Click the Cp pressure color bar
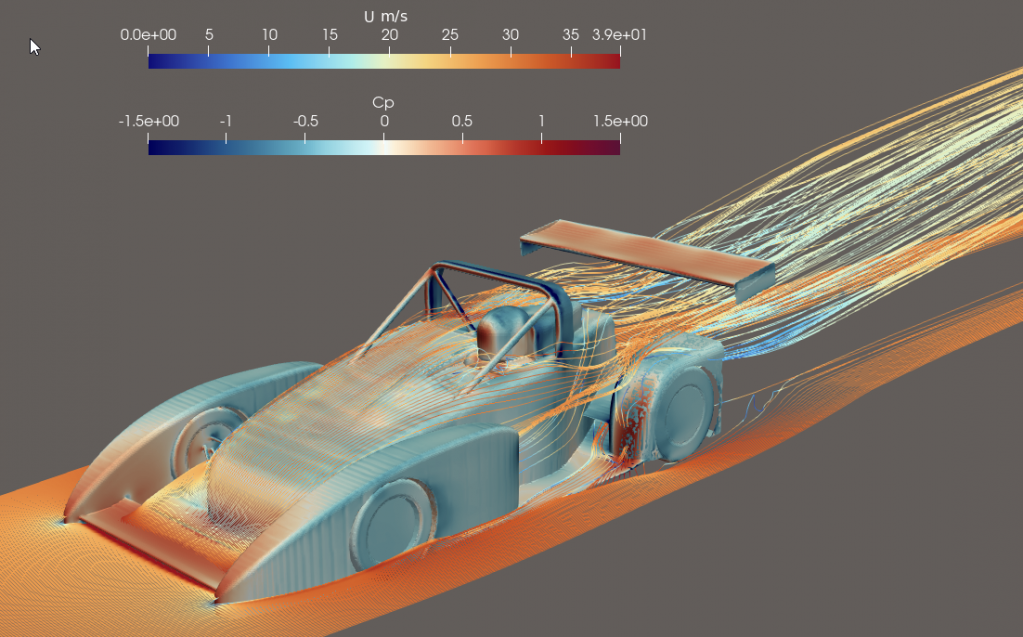This screenshot has width=1023, height=637. (384, 148)
